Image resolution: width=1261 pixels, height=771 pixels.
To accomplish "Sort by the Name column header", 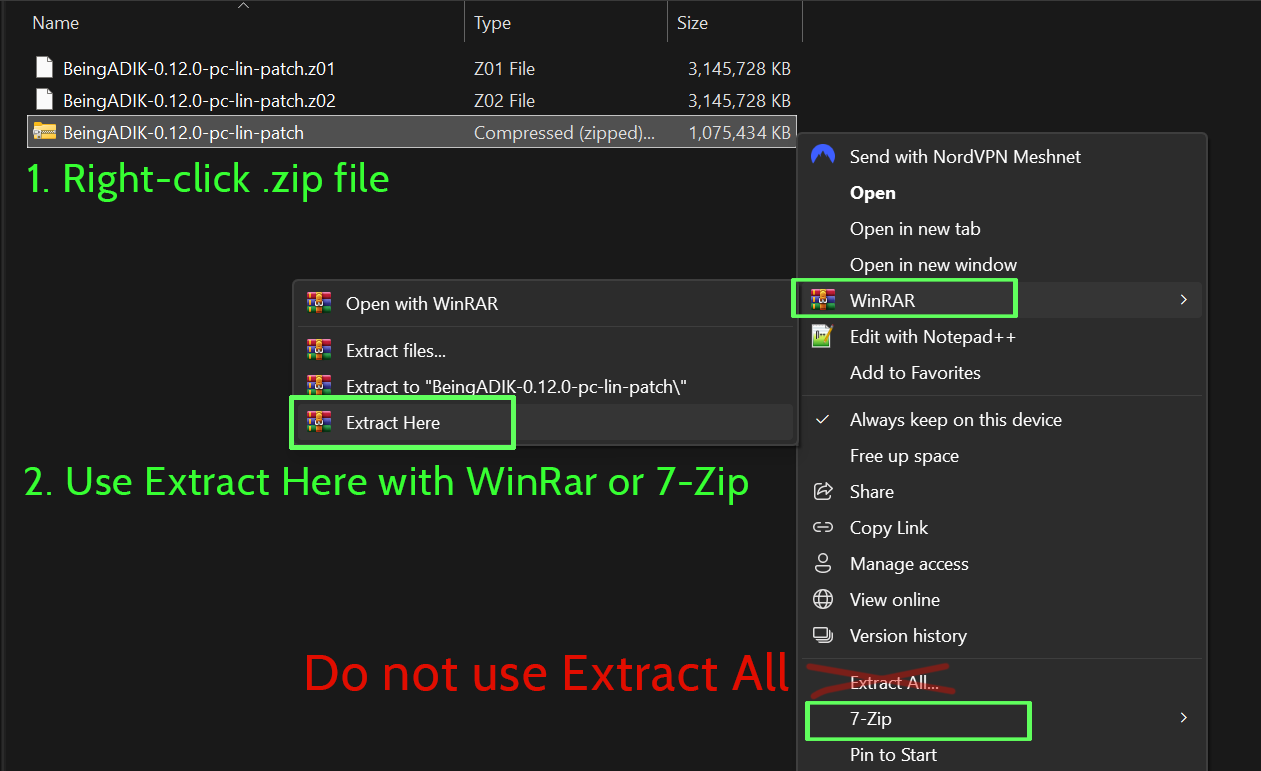I will point(56,22).
